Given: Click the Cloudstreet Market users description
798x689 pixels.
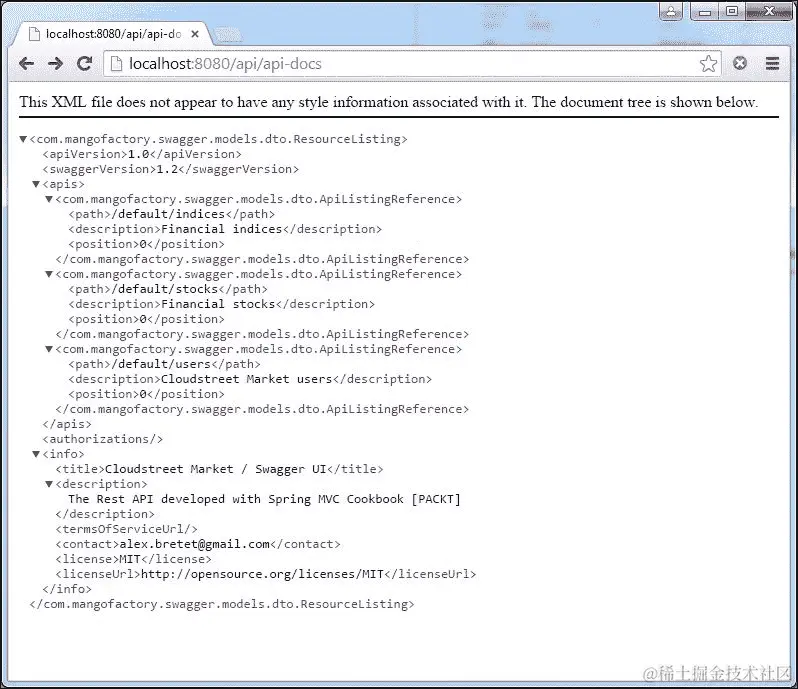Looking at the screenshot, I should pyautogui.click(x=246, y=379).
